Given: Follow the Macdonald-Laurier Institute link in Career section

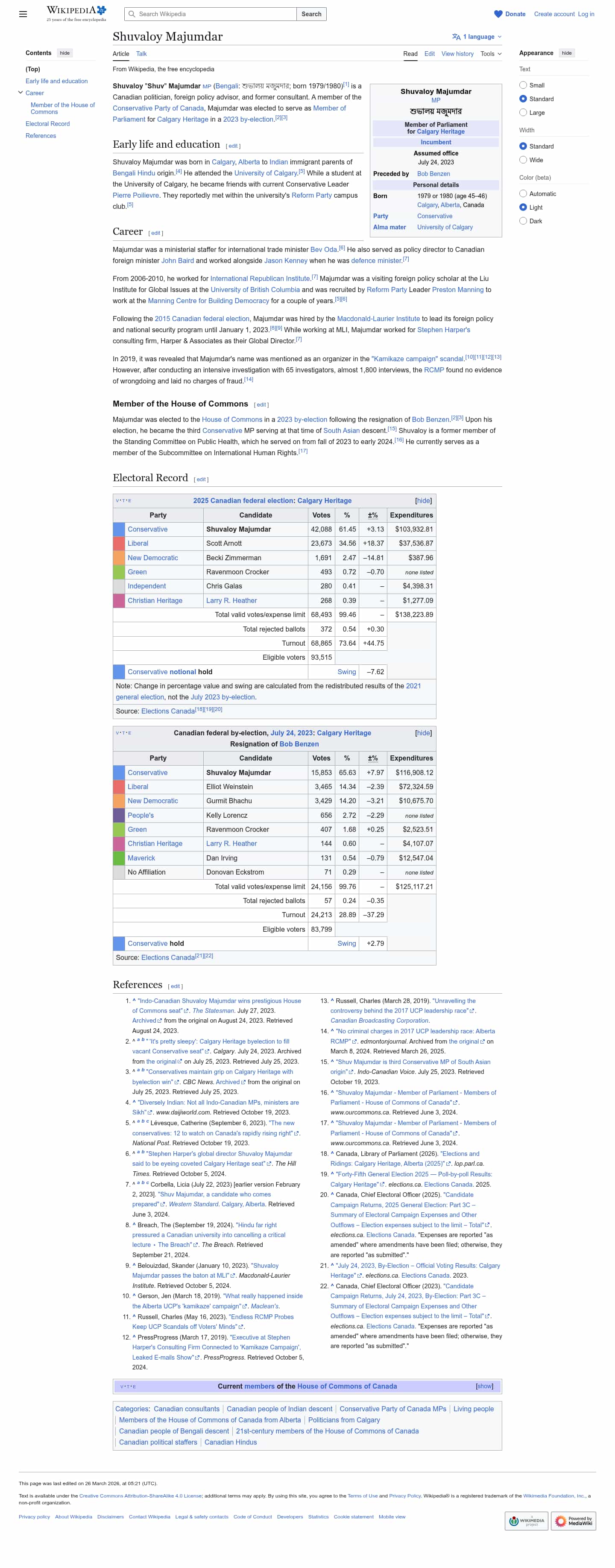Looking at the screenshot, I should (x=378, y=319).
